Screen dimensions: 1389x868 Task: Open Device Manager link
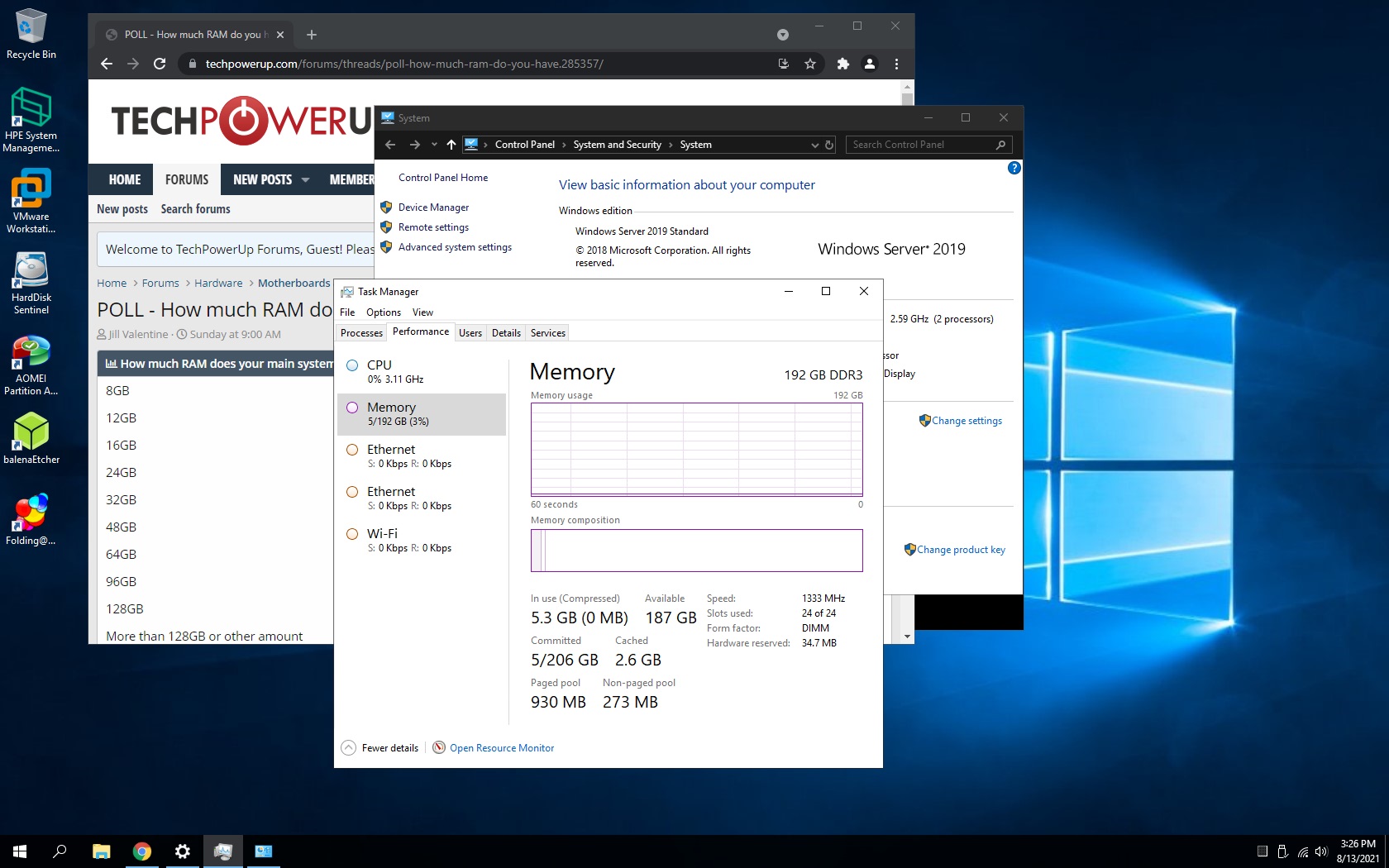point(433,207)
